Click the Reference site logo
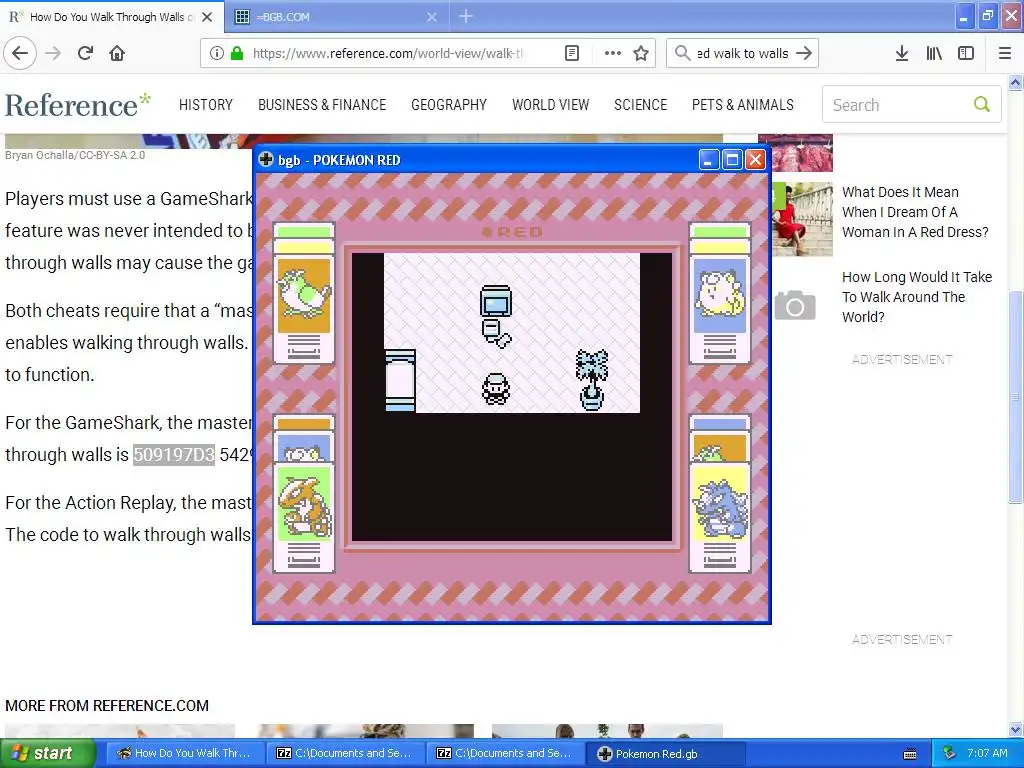This screenshot has width=1024, height=768. (78, 104)
